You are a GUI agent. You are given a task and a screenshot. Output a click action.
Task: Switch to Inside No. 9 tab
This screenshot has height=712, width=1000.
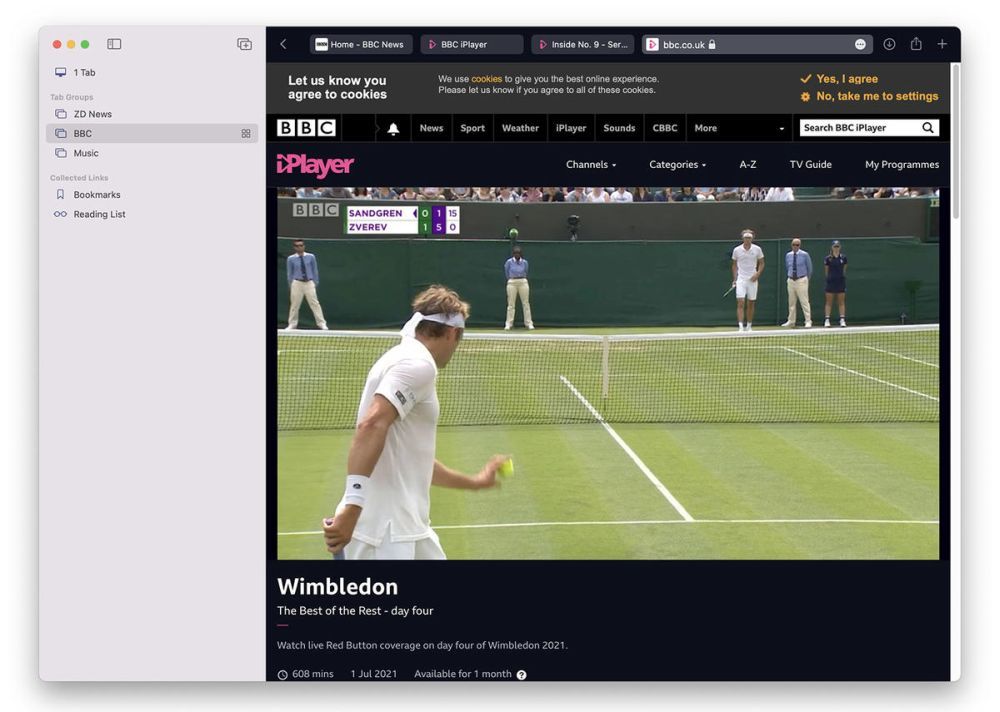click(x=583, y=44)
